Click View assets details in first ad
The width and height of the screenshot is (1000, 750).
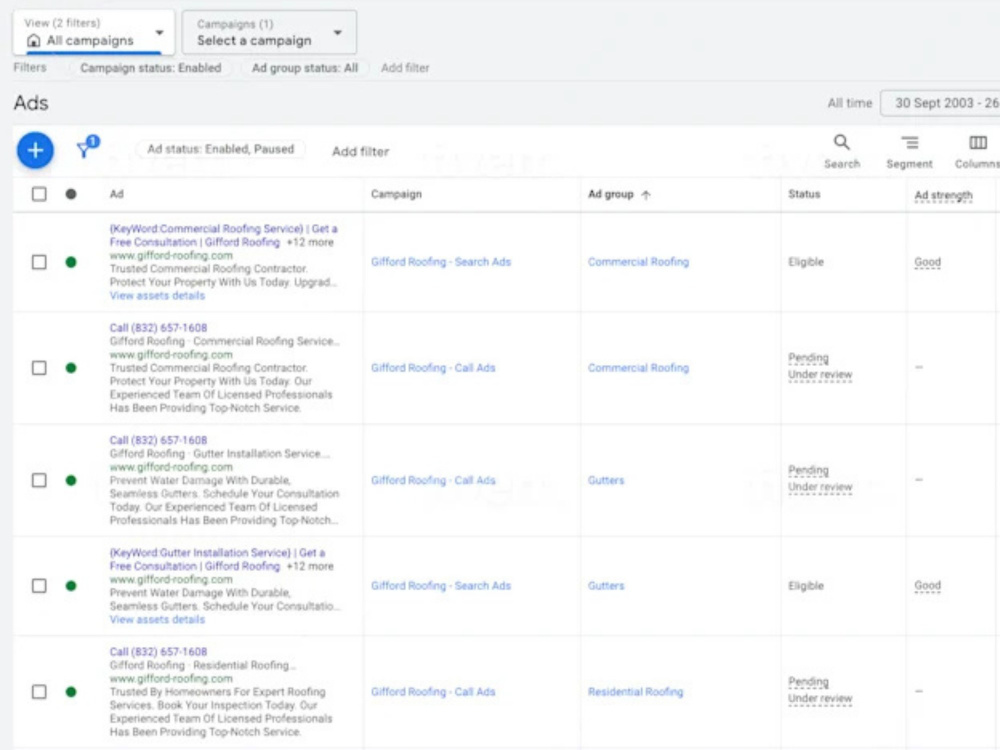coord(157,296)
